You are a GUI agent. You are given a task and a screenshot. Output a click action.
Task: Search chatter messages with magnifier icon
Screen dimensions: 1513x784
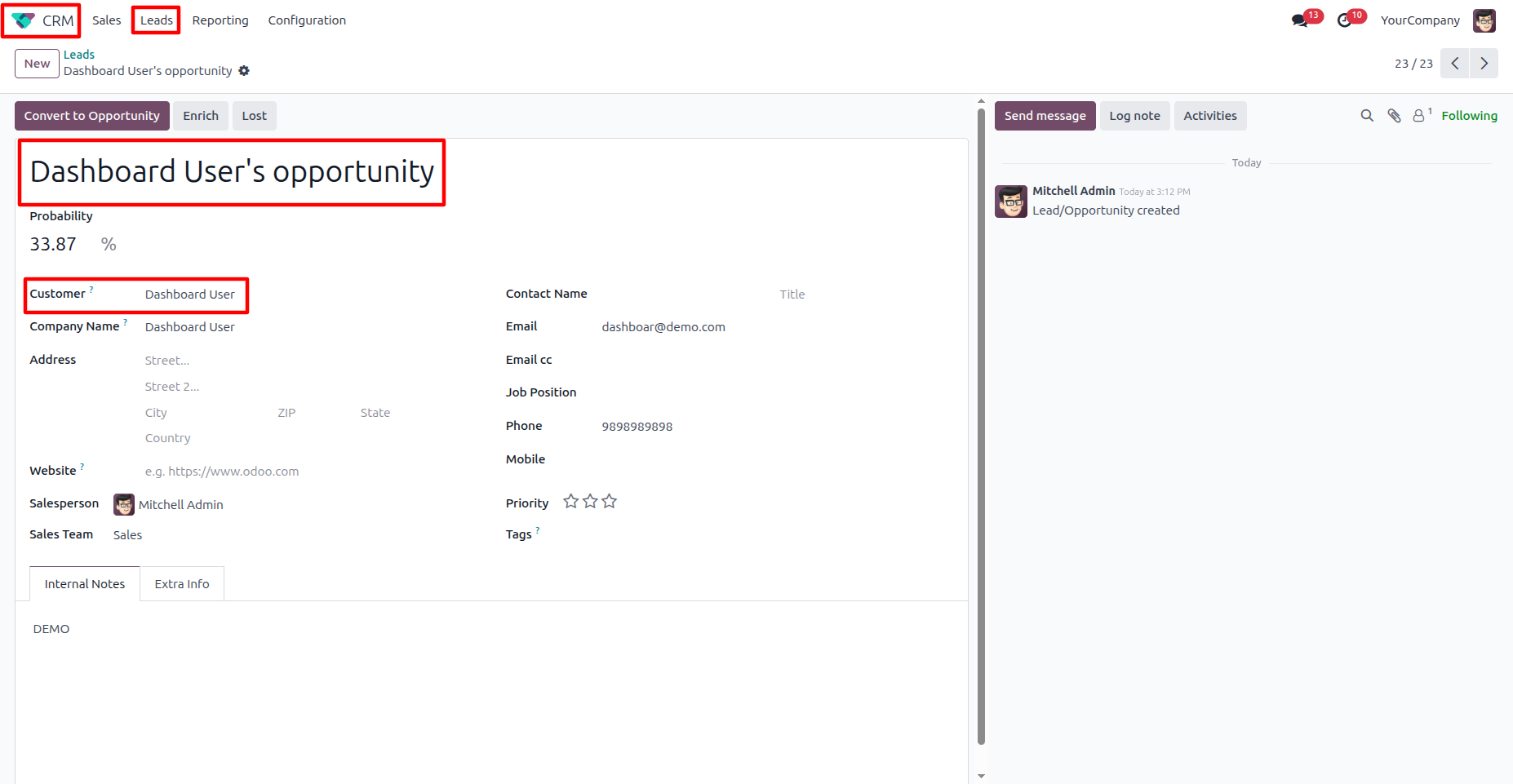click(1367, 116)
